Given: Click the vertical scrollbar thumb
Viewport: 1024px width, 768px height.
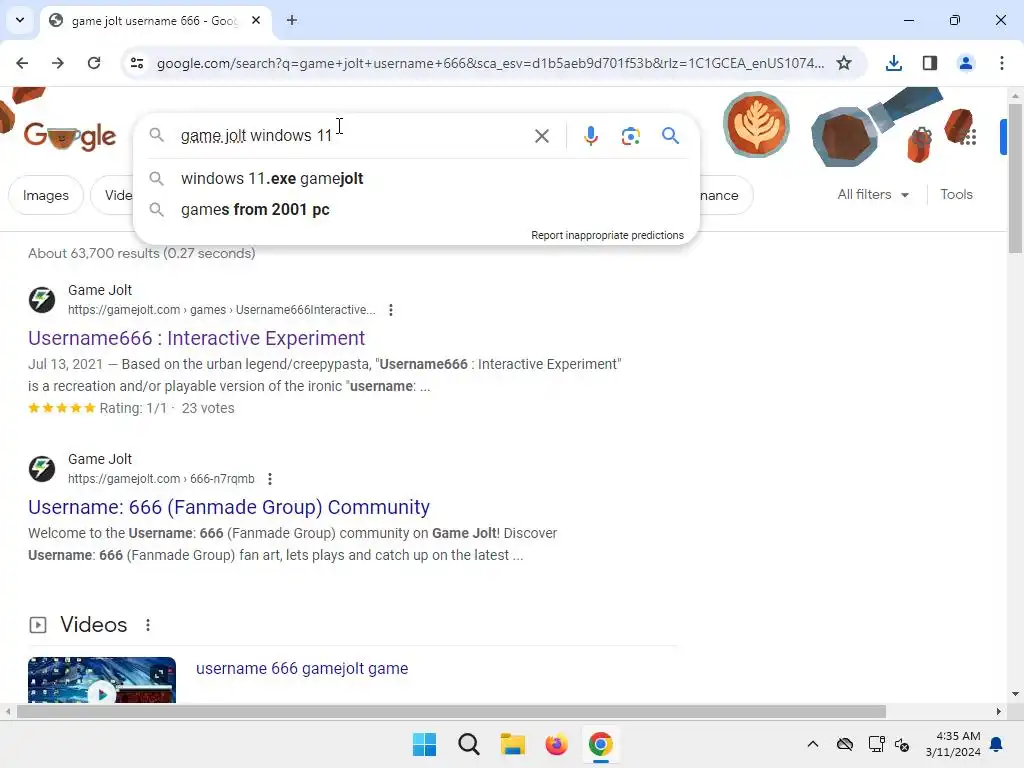Looking at the screenshot, I should 1015,178.
